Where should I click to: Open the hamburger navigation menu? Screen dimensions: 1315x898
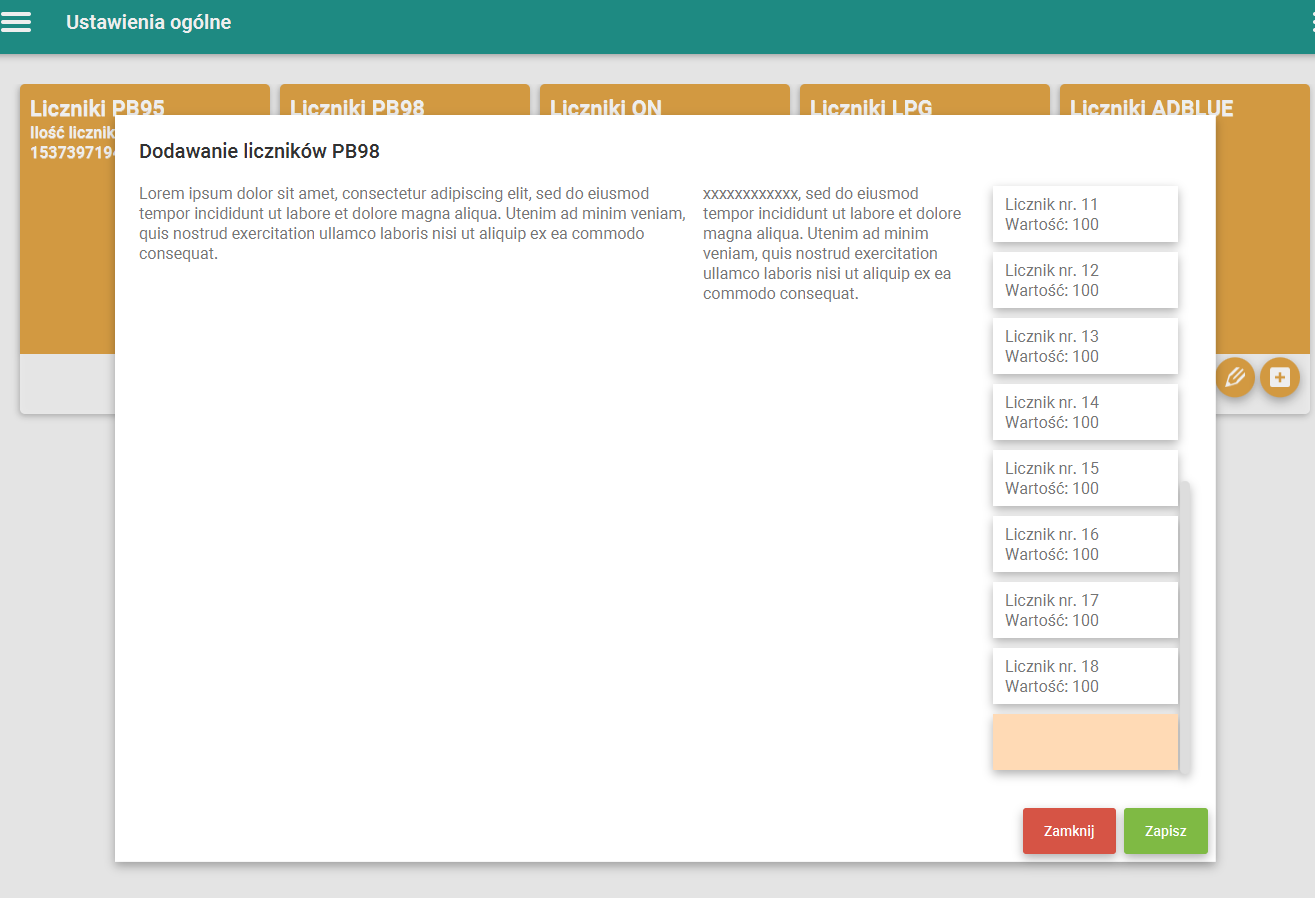pyautogui.click(x=16, y=22)
